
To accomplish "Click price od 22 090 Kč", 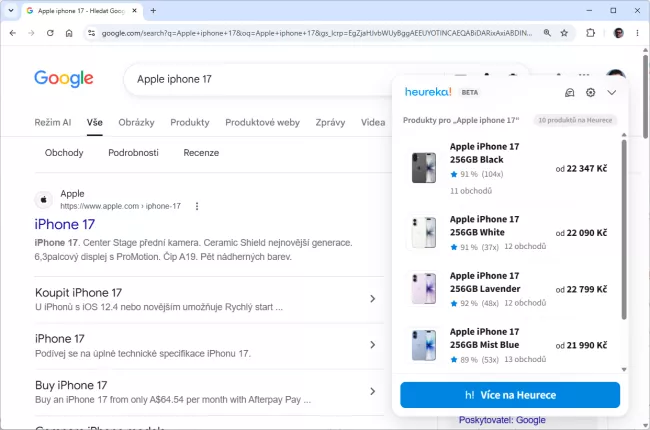I will [581, 233].
